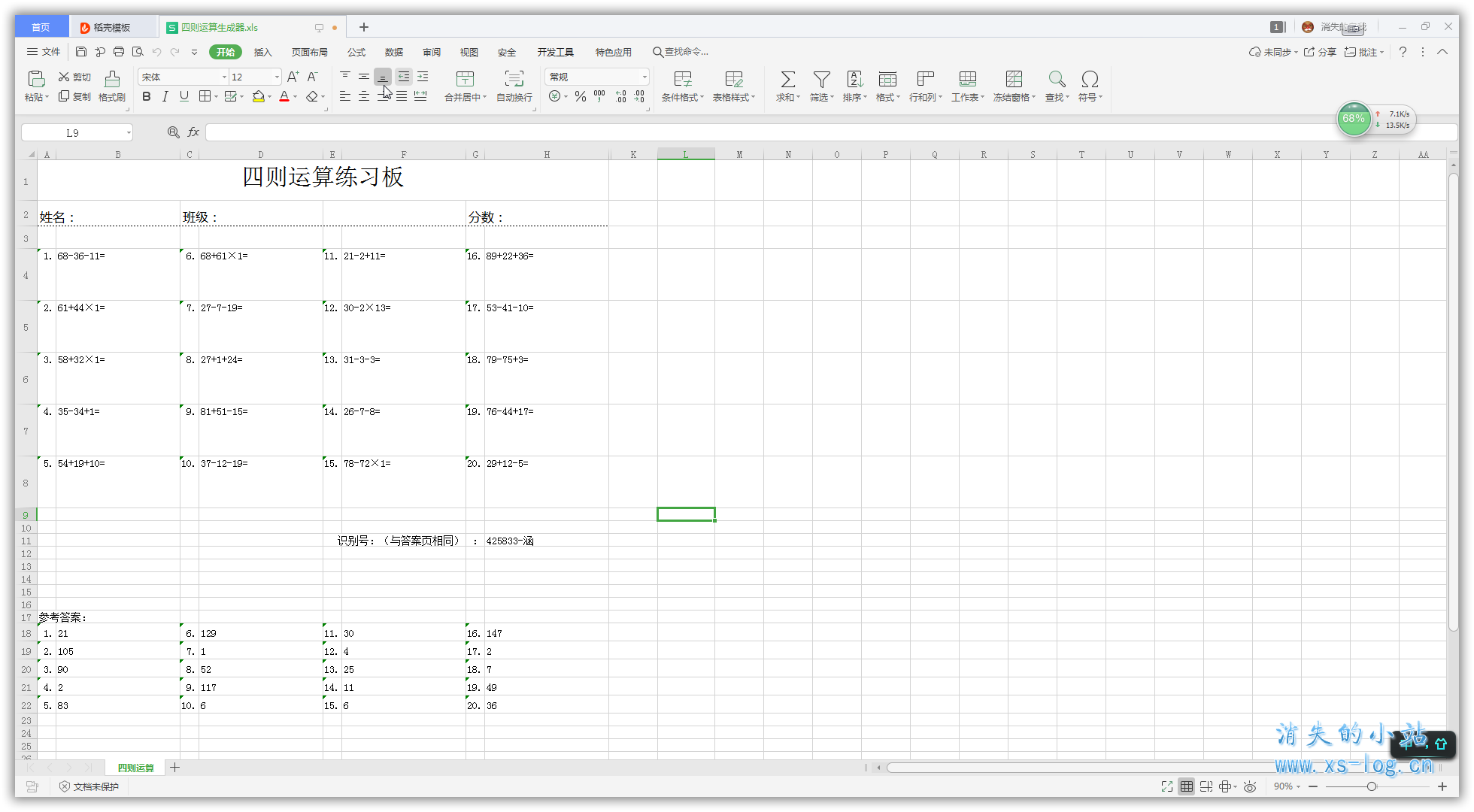The width and height of the screenshot is (1474, 812).
Task: Switch to the Data (数据) tab
Action: tap(394, 52)
